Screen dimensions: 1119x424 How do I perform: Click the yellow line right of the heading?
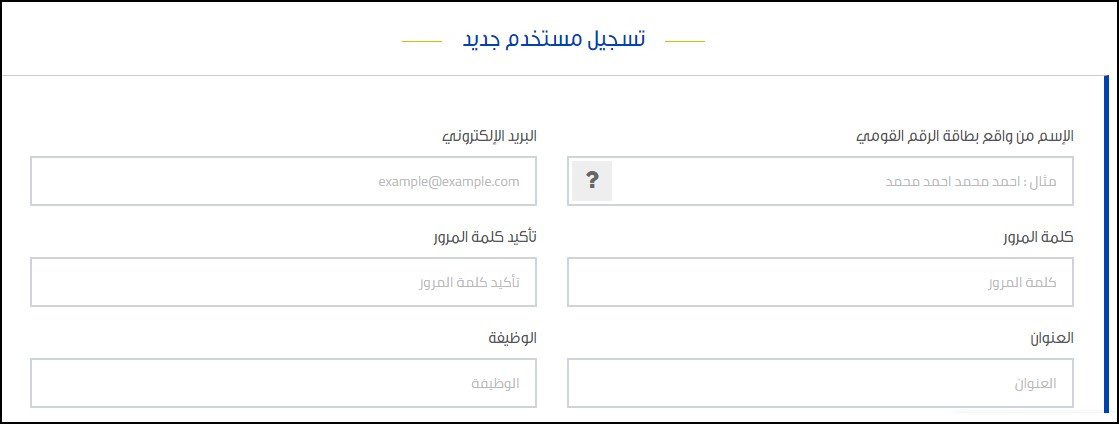(685, 42)
